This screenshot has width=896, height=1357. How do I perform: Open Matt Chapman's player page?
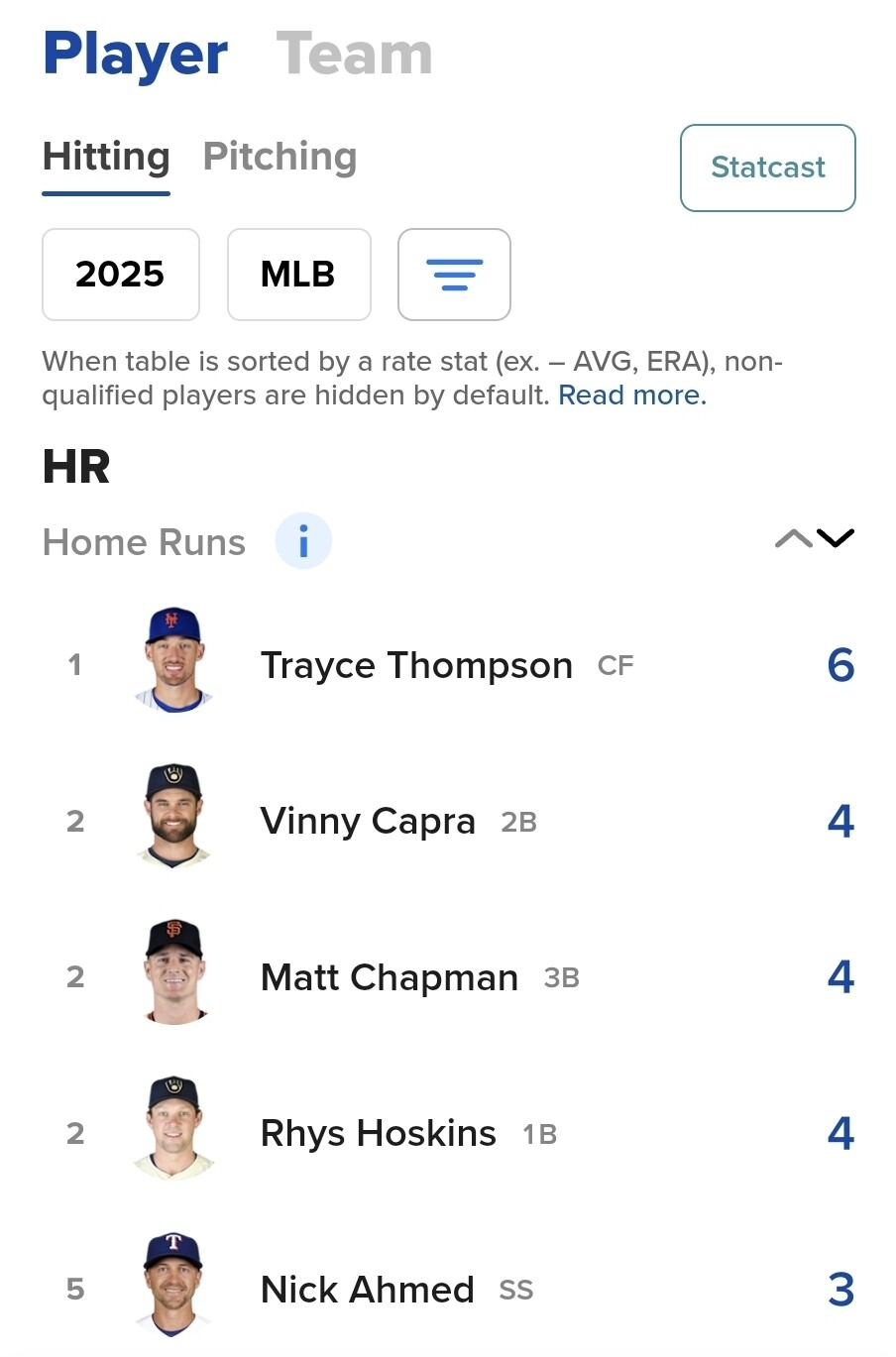[390, 977]
